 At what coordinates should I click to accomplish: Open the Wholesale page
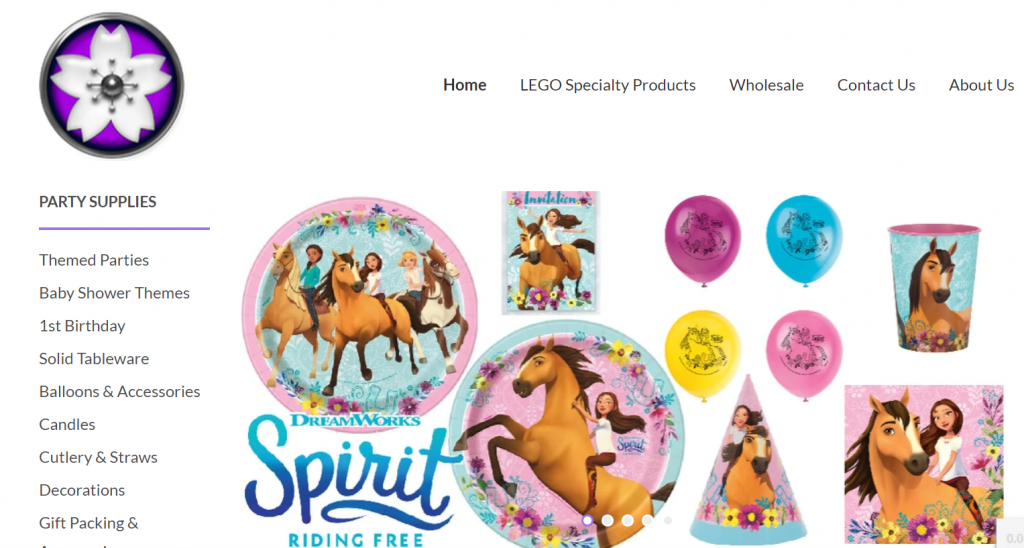click(x=766, y=85)
